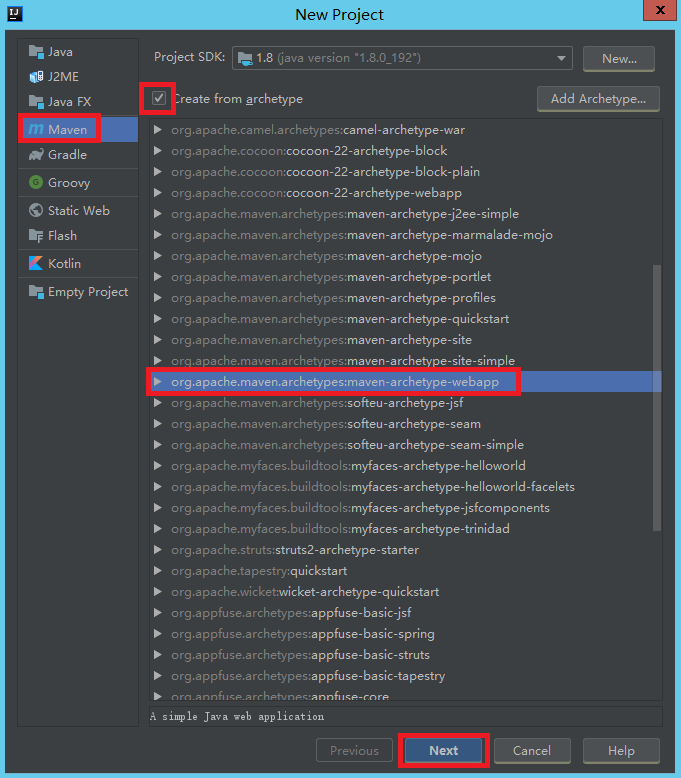Select maven-archetype-profiles row
Screen dimensions: 681x778
pyautogui.click(x=406, y=298)
